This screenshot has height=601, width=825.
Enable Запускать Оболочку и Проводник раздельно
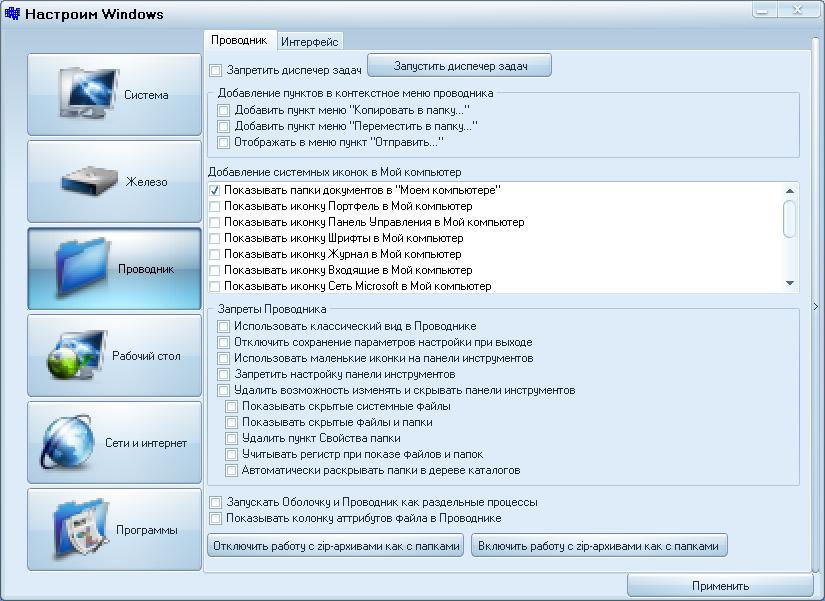(x=215, y=502)
